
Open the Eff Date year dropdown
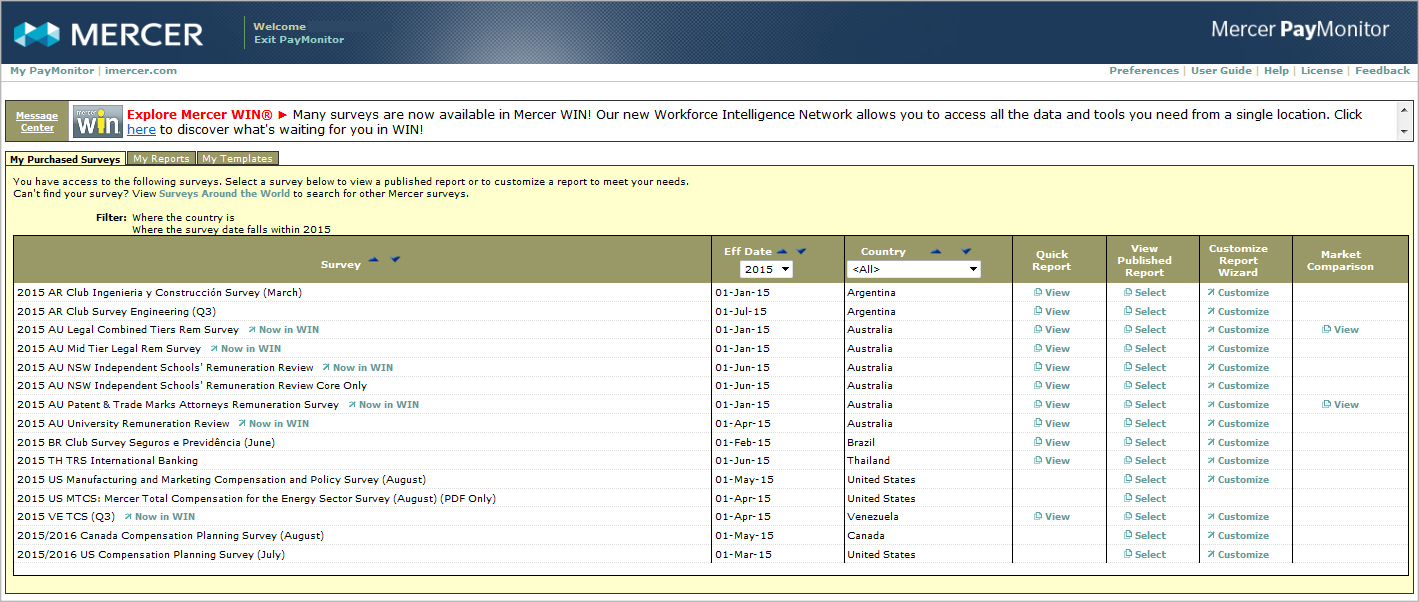pyautogui.click(x=766, y=269)
